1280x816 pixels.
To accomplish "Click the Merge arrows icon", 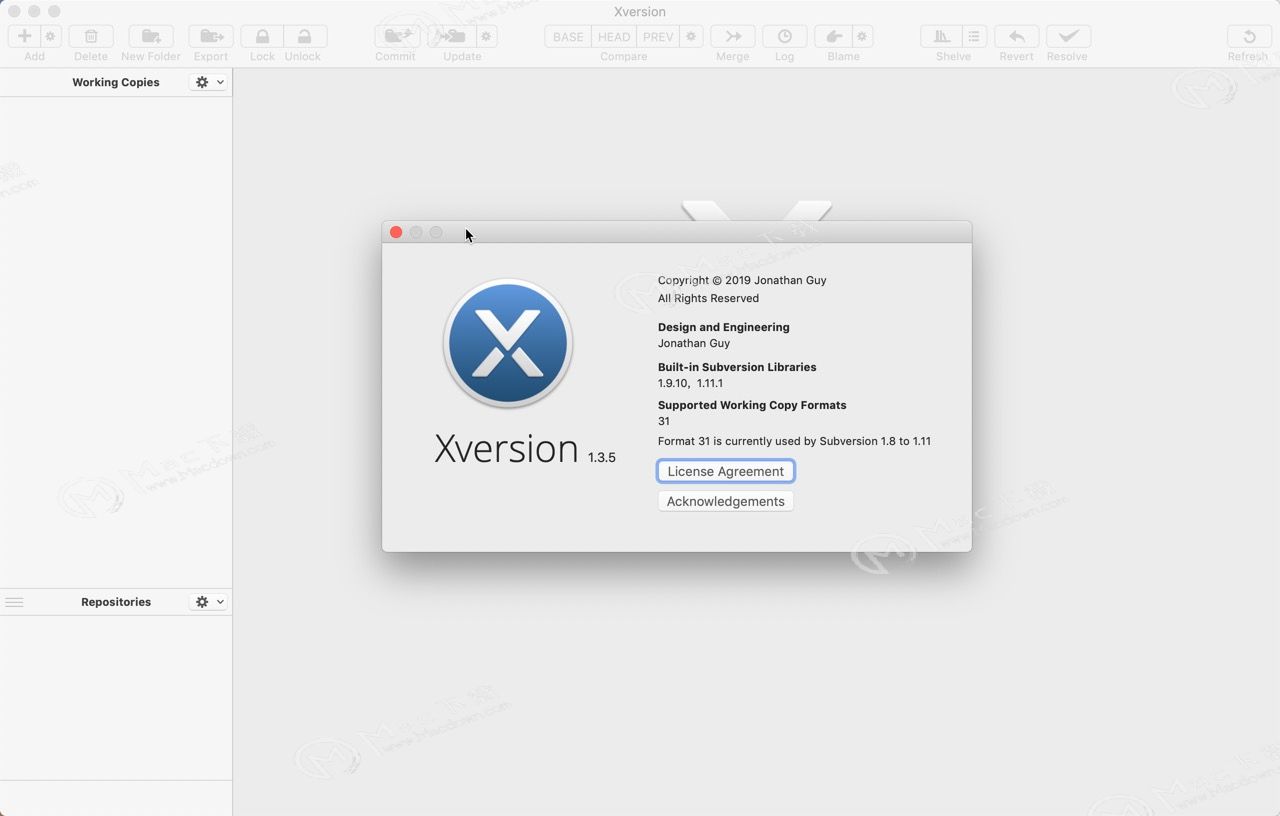I will 733,36.
